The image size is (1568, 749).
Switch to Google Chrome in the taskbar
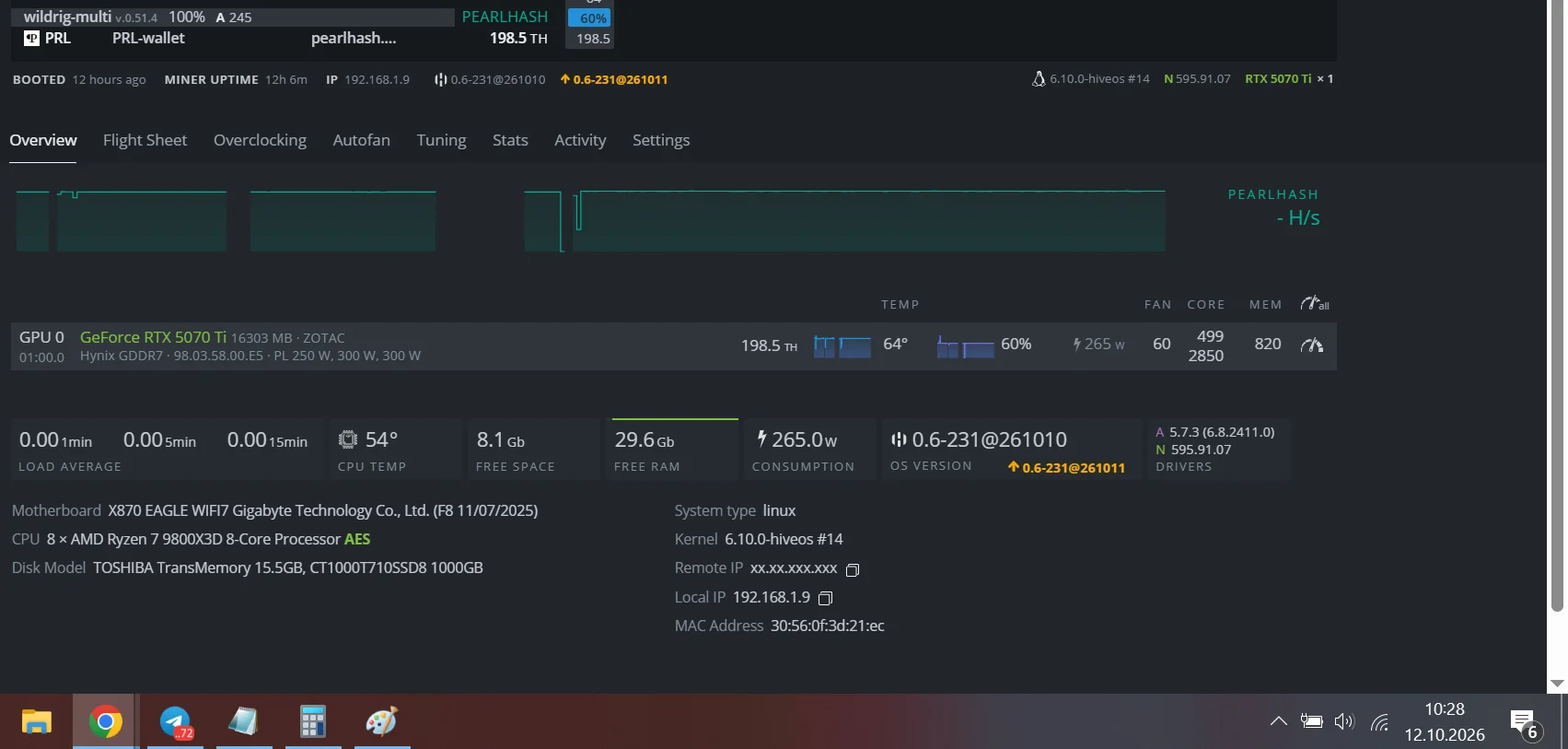click(x=105, y=721)
